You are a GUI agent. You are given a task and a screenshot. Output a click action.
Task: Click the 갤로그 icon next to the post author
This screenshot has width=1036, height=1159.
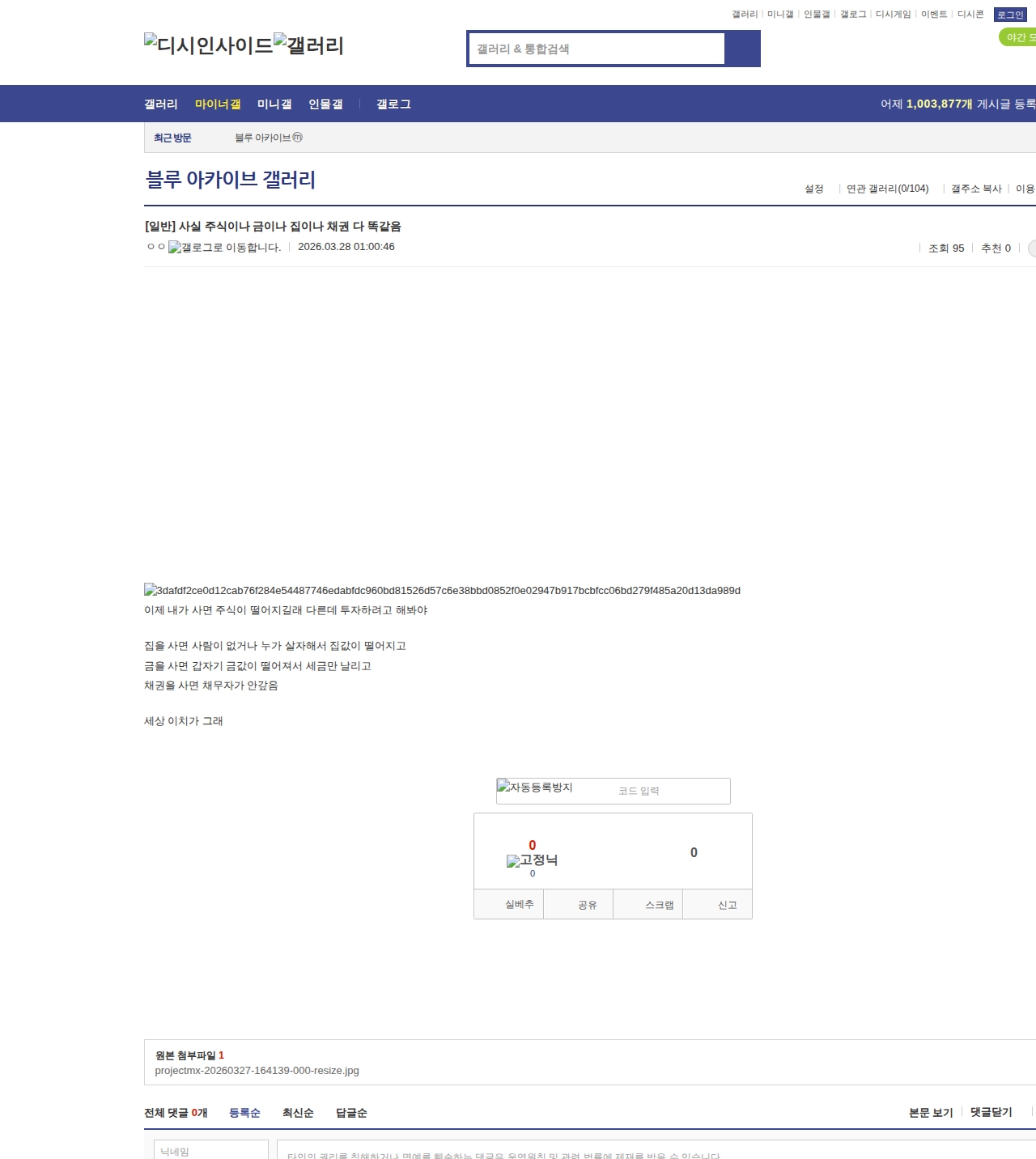175,247
